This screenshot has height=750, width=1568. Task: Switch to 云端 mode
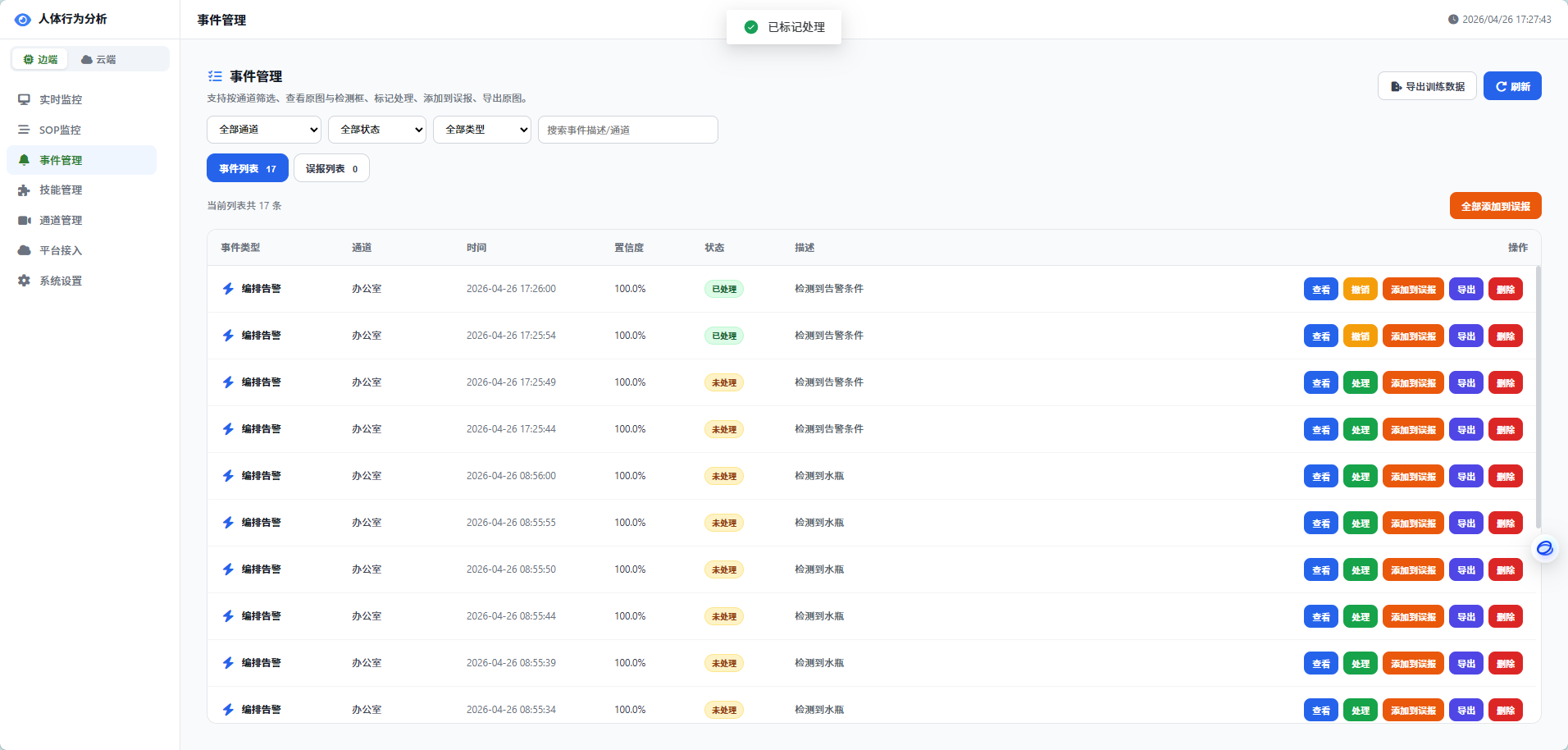point(98,59)
